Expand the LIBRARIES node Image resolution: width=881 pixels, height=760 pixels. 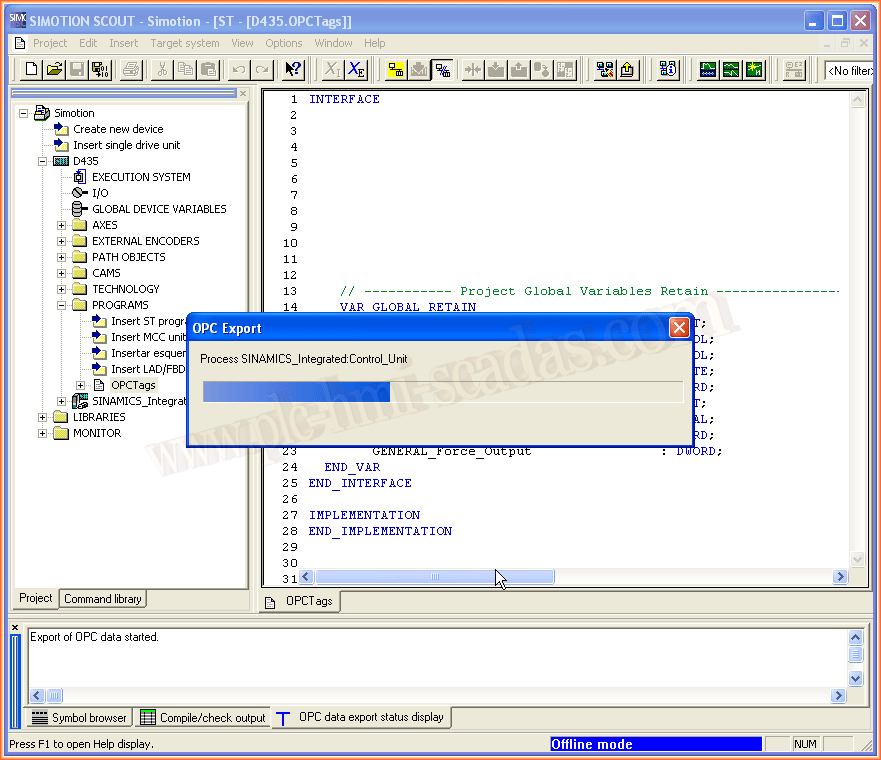click(x=43, y=417)
